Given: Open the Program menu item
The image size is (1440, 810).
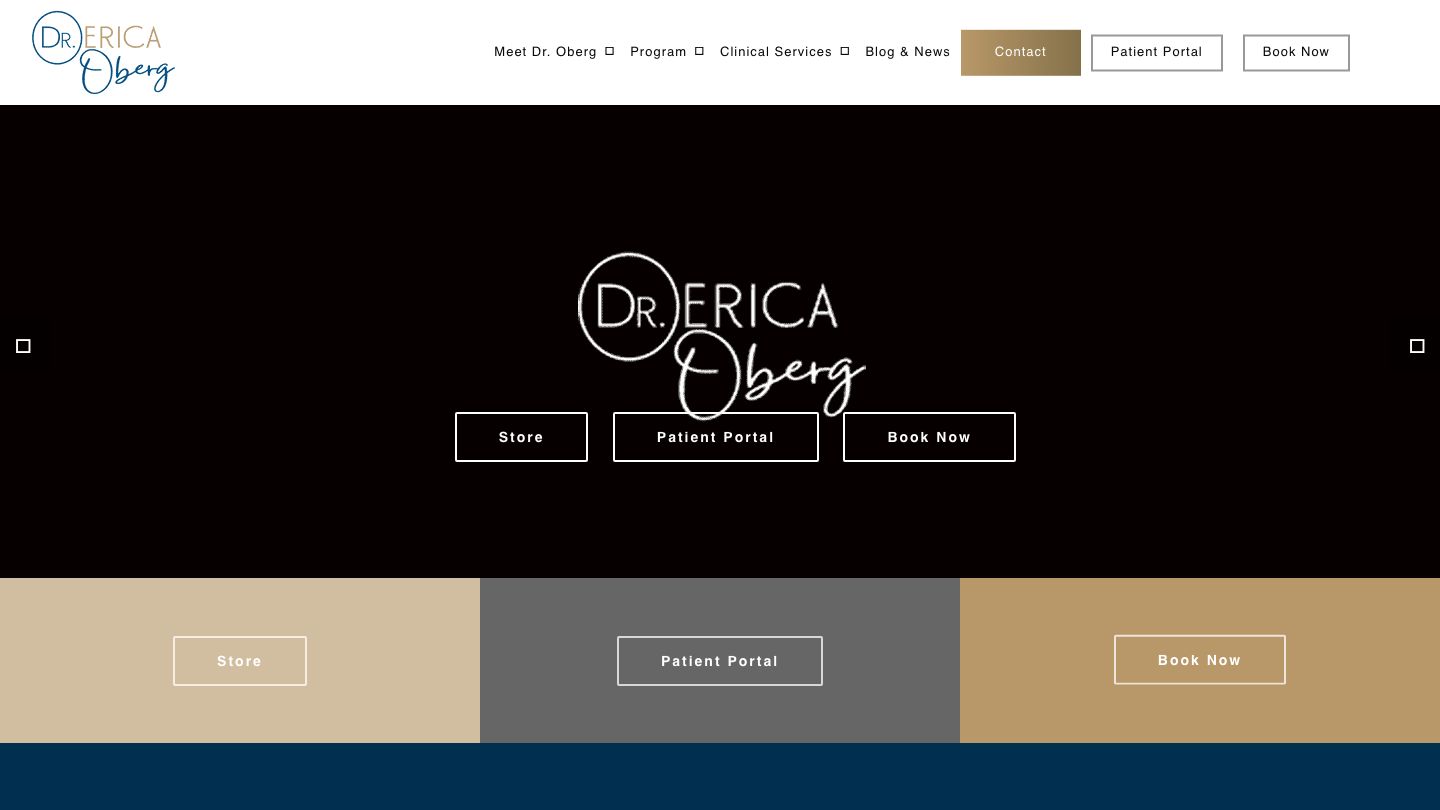Looking at the screenshot, I should (x=658, y=52).
